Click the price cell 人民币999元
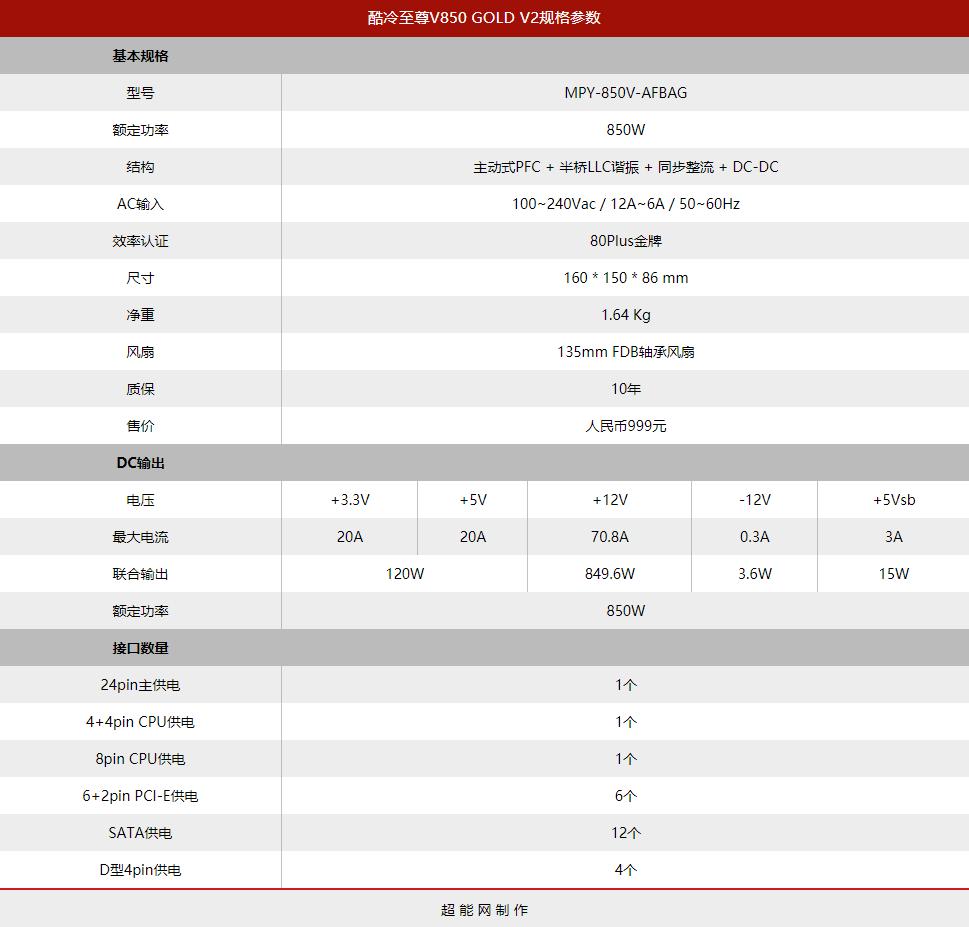 click(x=625, y=426)
